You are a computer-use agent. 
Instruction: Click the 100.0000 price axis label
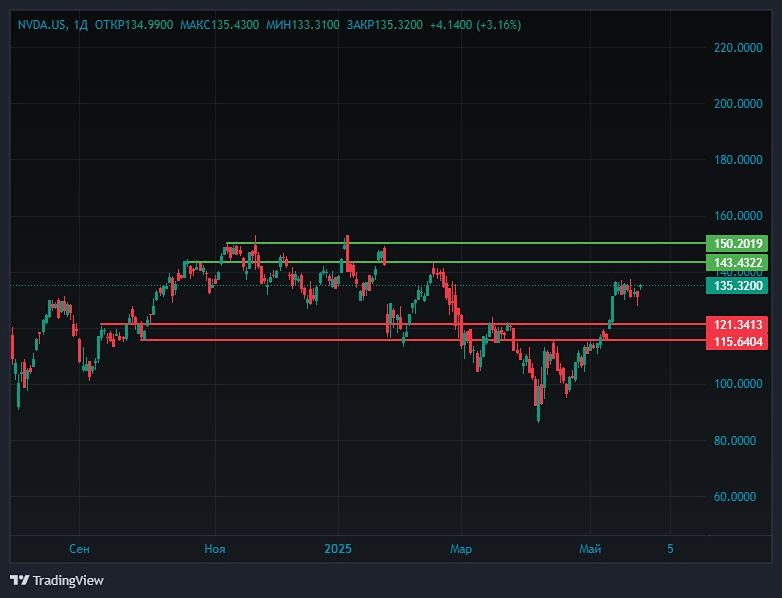[738, 384]
